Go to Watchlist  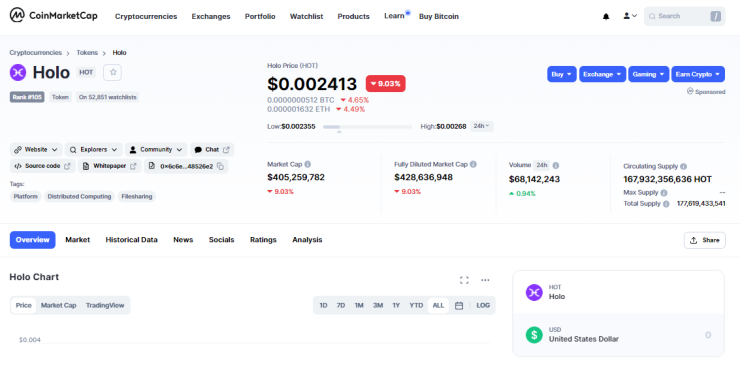click(306, 17)
